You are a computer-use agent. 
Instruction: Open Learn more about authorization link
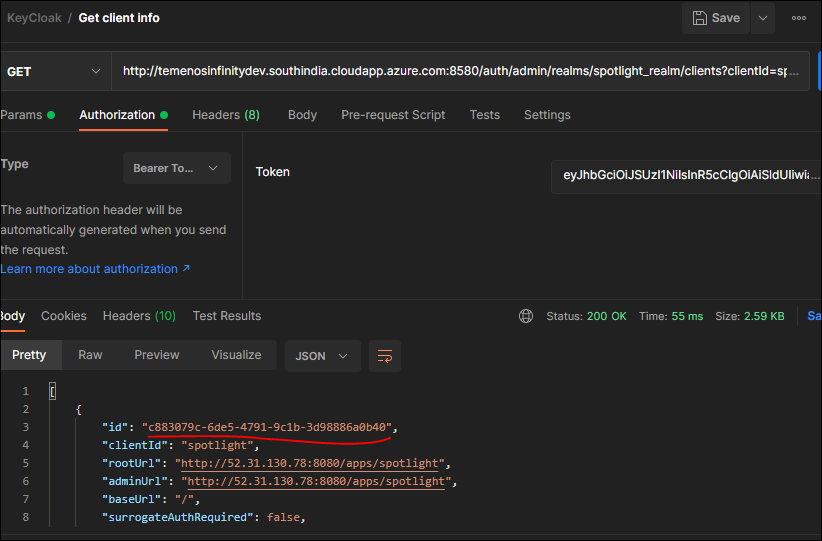(x=95, y=269)
